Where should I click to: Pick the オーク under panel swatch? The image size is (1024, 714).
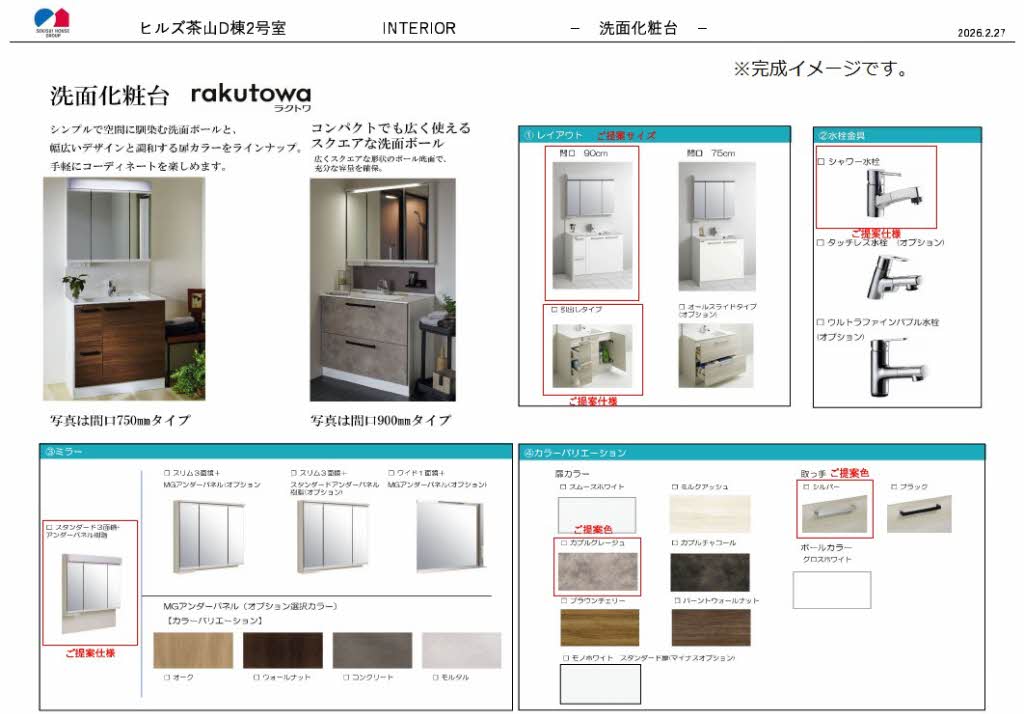point(193,651)
